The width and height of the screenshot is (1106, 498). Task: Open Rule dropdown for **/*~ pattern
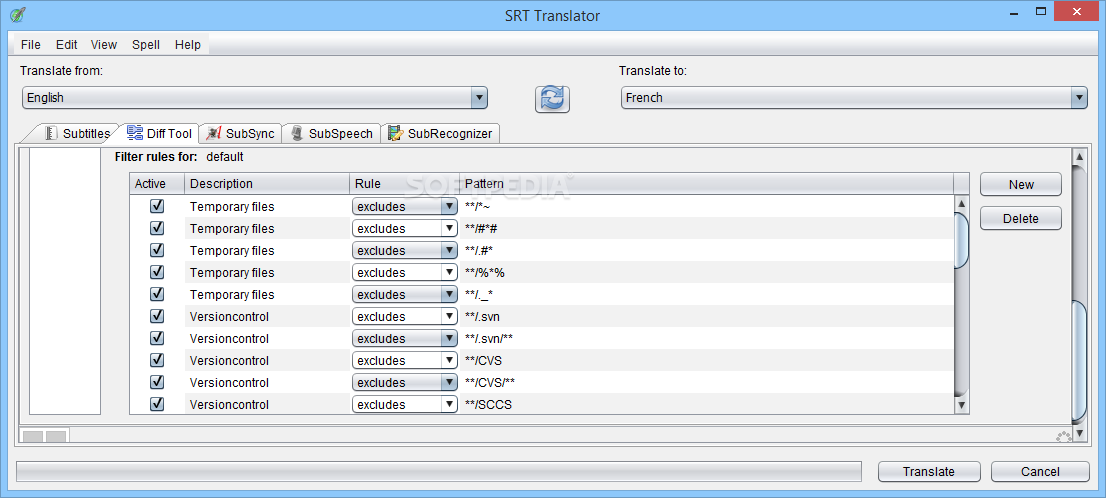pos(405,207)
